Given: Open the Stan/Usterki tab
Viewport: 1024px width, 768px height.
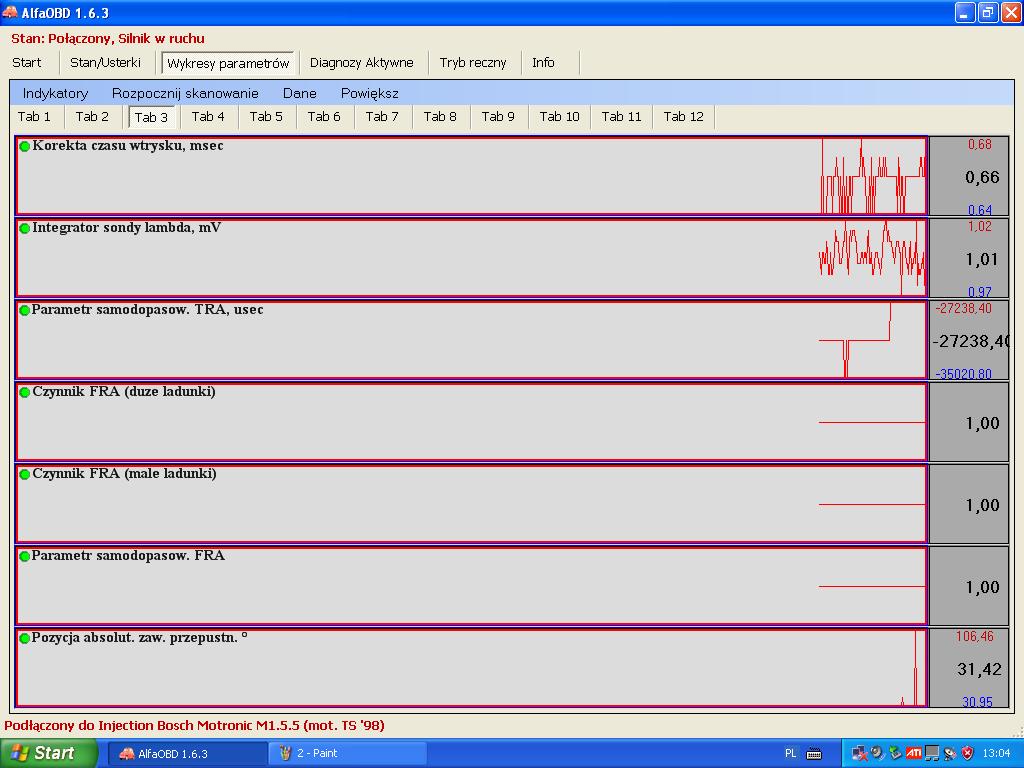Looking at the screenshot, I should click(105, 62).
